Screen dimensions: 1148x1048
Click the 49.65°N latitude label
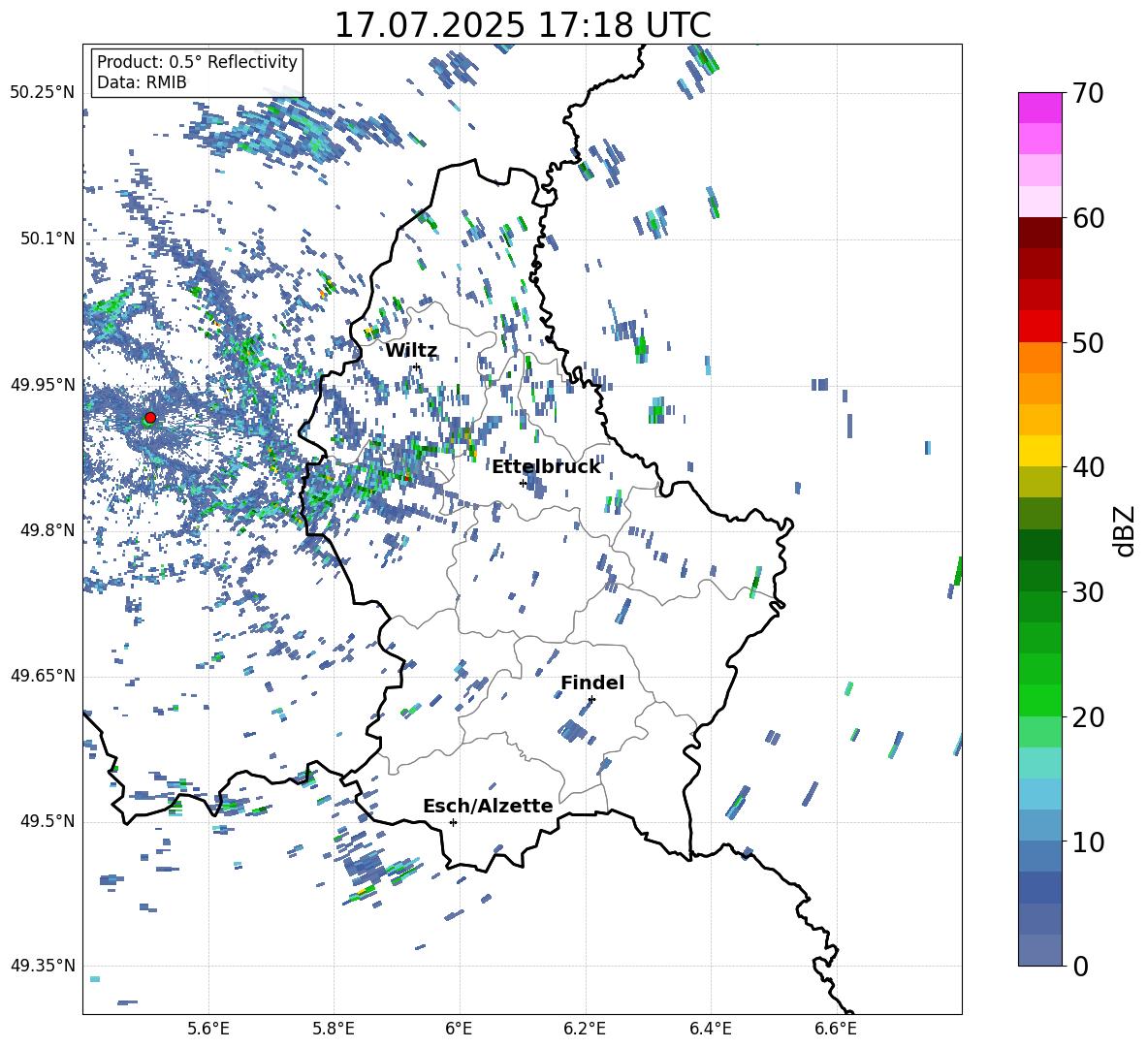coord(43,676)
